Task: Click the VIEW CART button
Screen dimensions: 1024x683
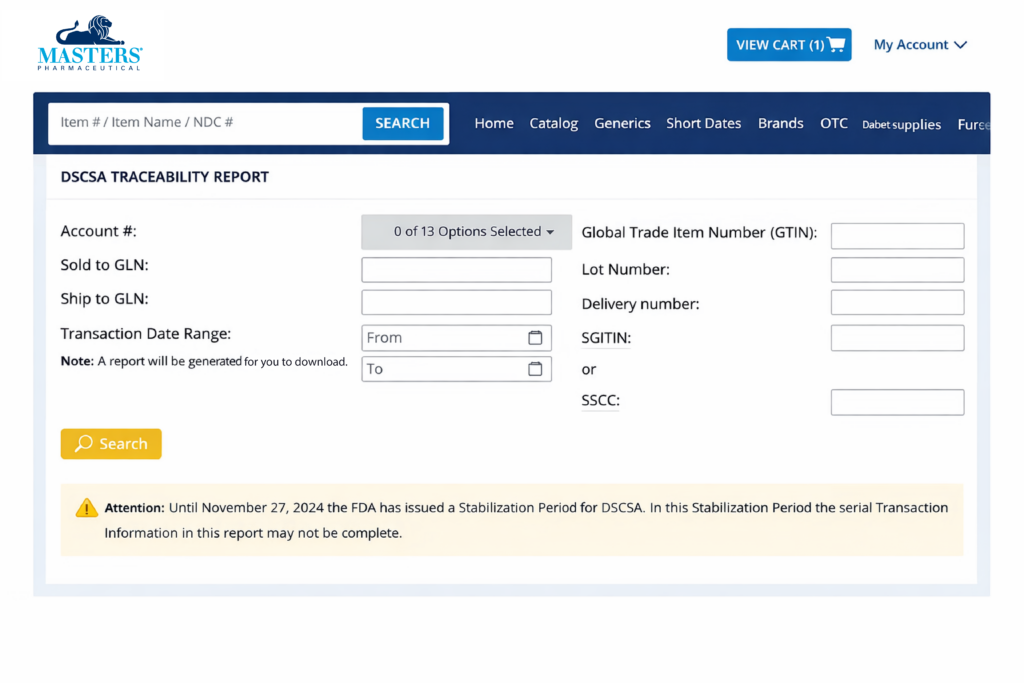Action: (789, 45)
